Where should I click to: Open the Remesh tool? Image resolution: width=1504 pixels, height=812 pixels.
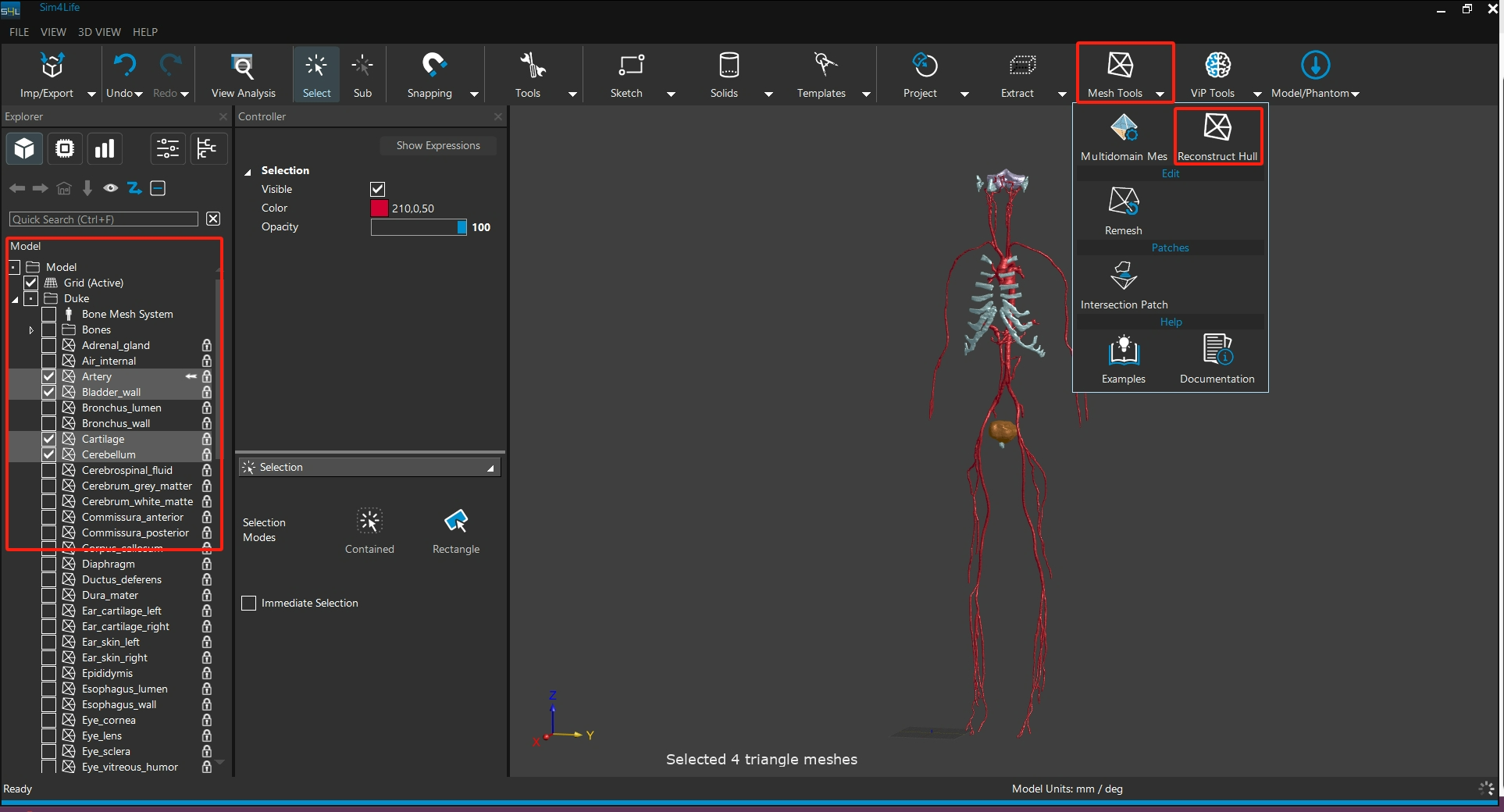(x=1123, y=202)
